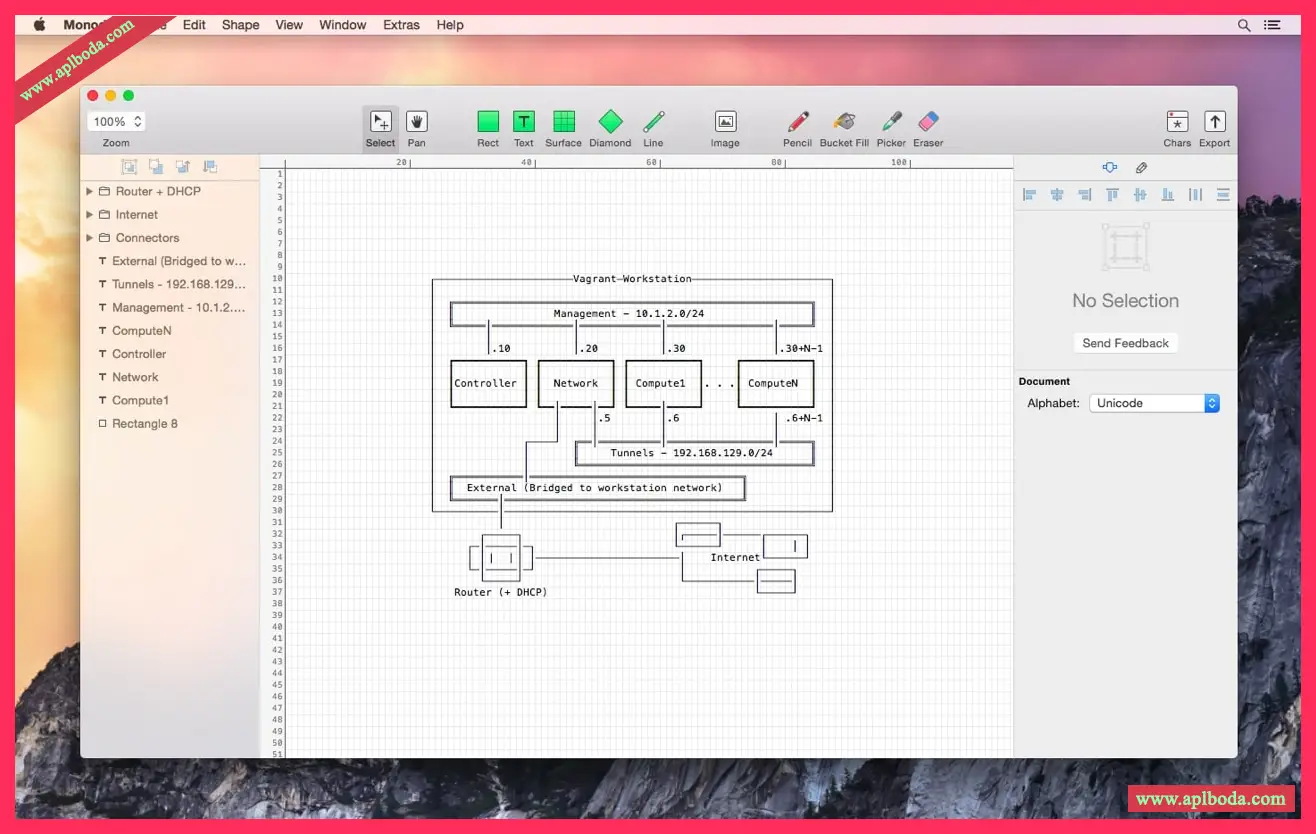Switch to the Pan hand tool
Image resolution: width=1316 pixels, height=834 pixels.
[x=417, y=123]
